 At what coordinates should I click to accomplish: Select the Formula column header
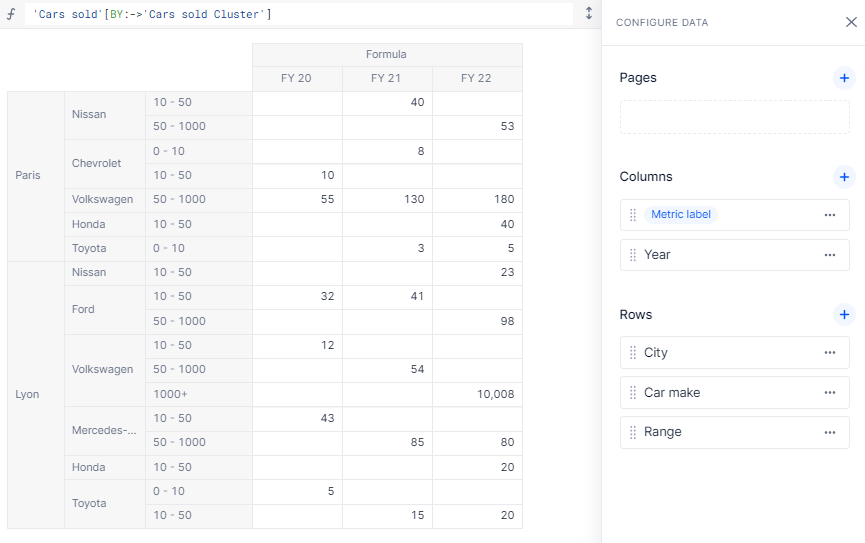point(387,55)
